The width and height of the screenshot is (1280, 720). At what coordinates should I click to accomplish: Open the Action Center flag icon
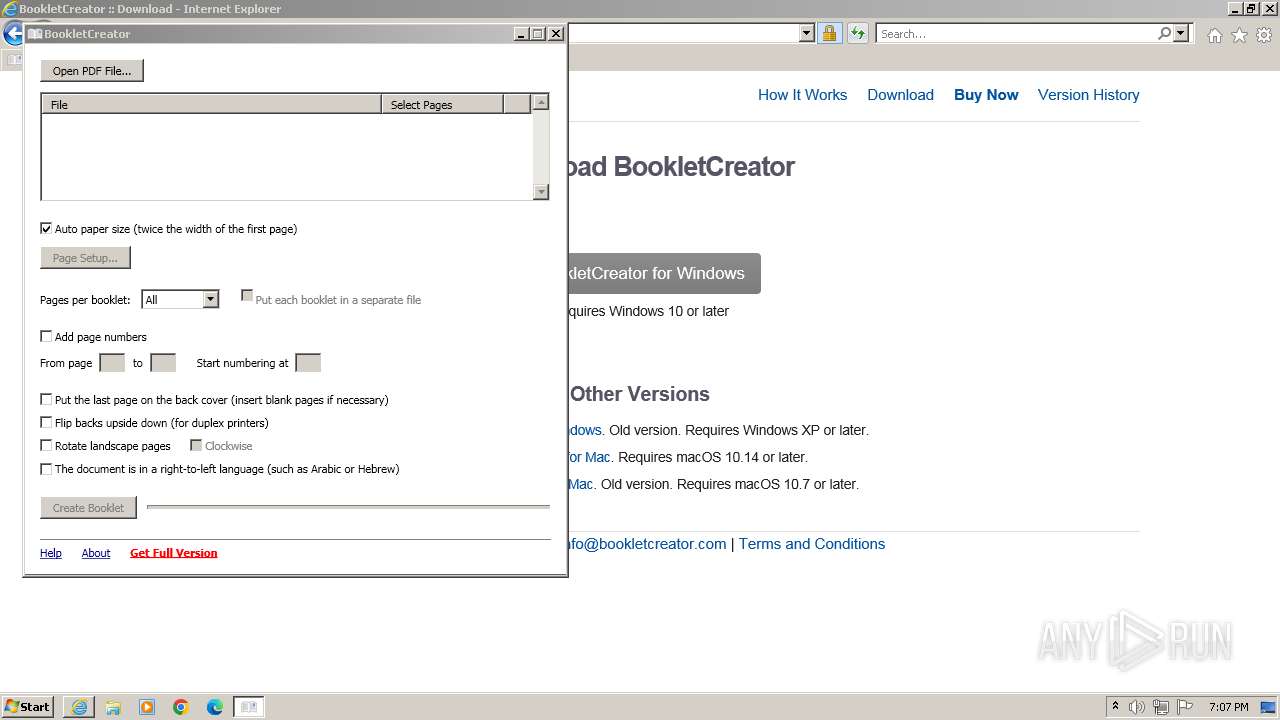1185,707
